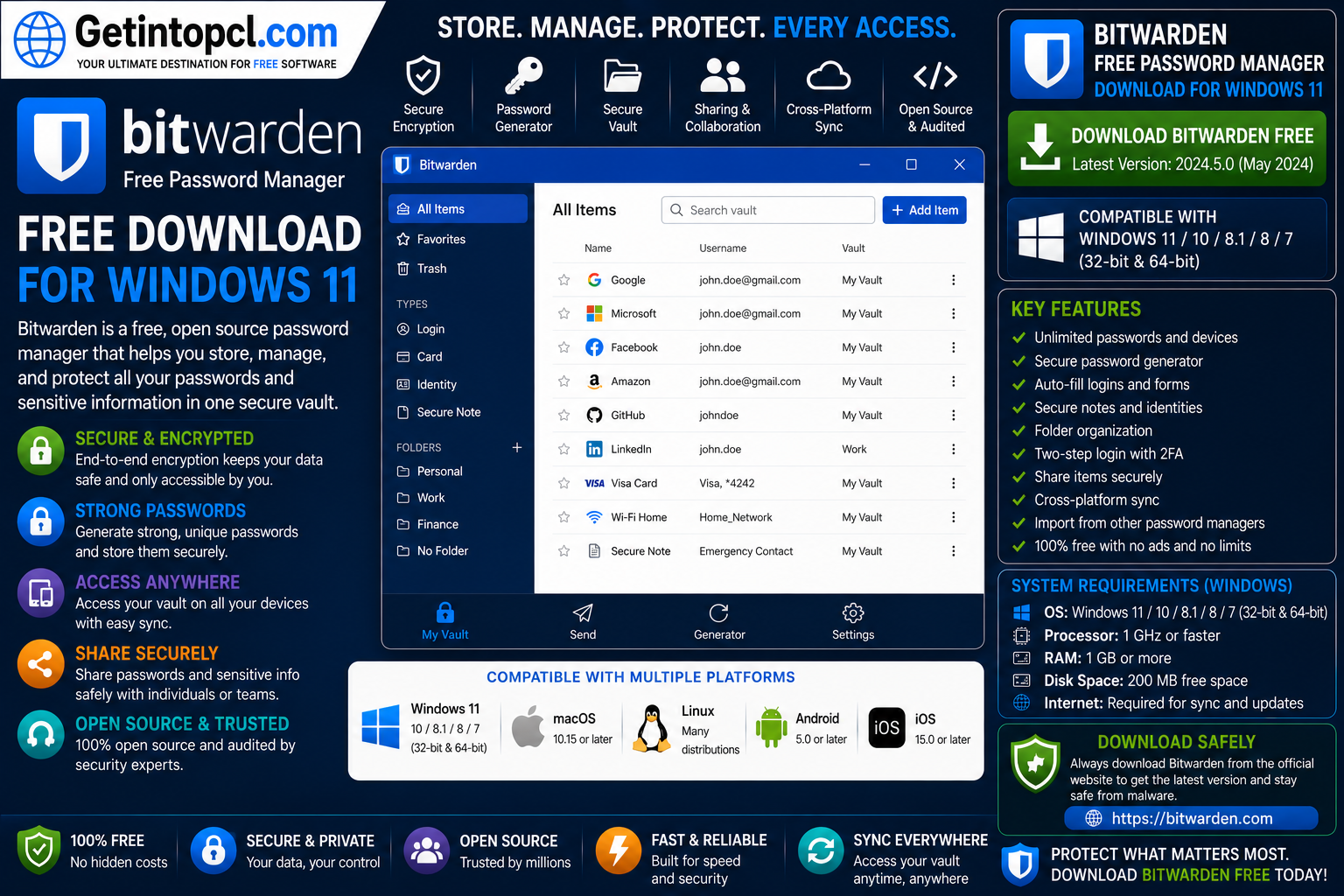Click the LinkedIn entry icon

pos(594,449)
